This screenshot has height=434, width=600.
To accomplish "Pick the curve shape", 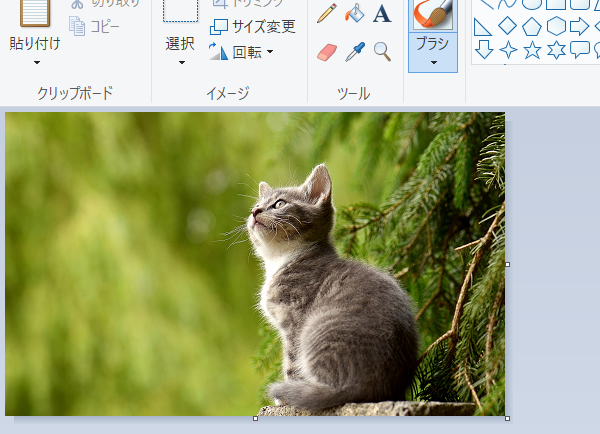I will (508, 4).
